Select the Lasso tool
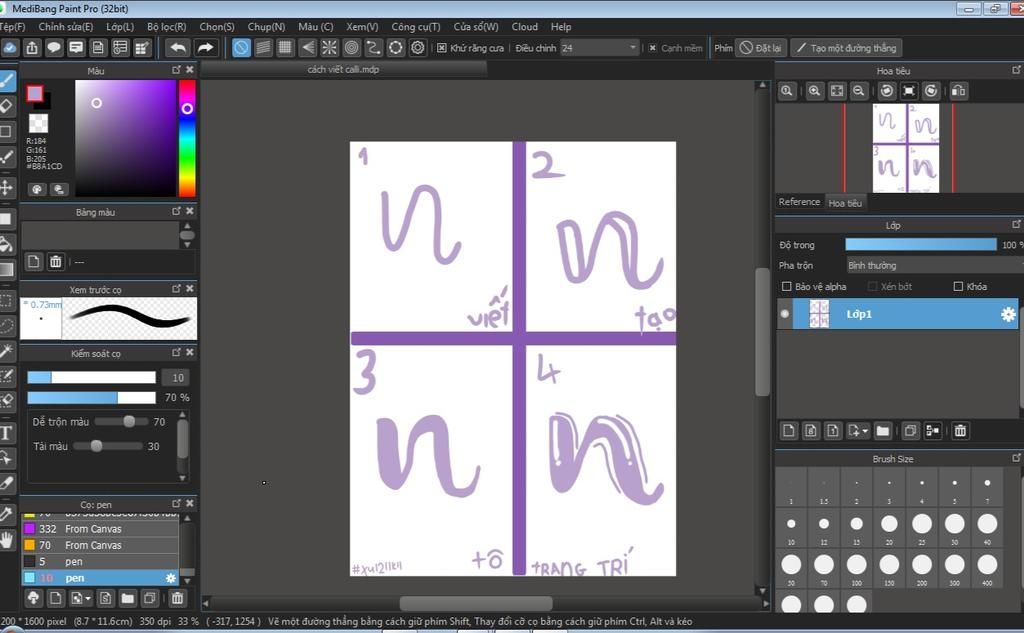The image size is (1024, 633). pos(7,325)
